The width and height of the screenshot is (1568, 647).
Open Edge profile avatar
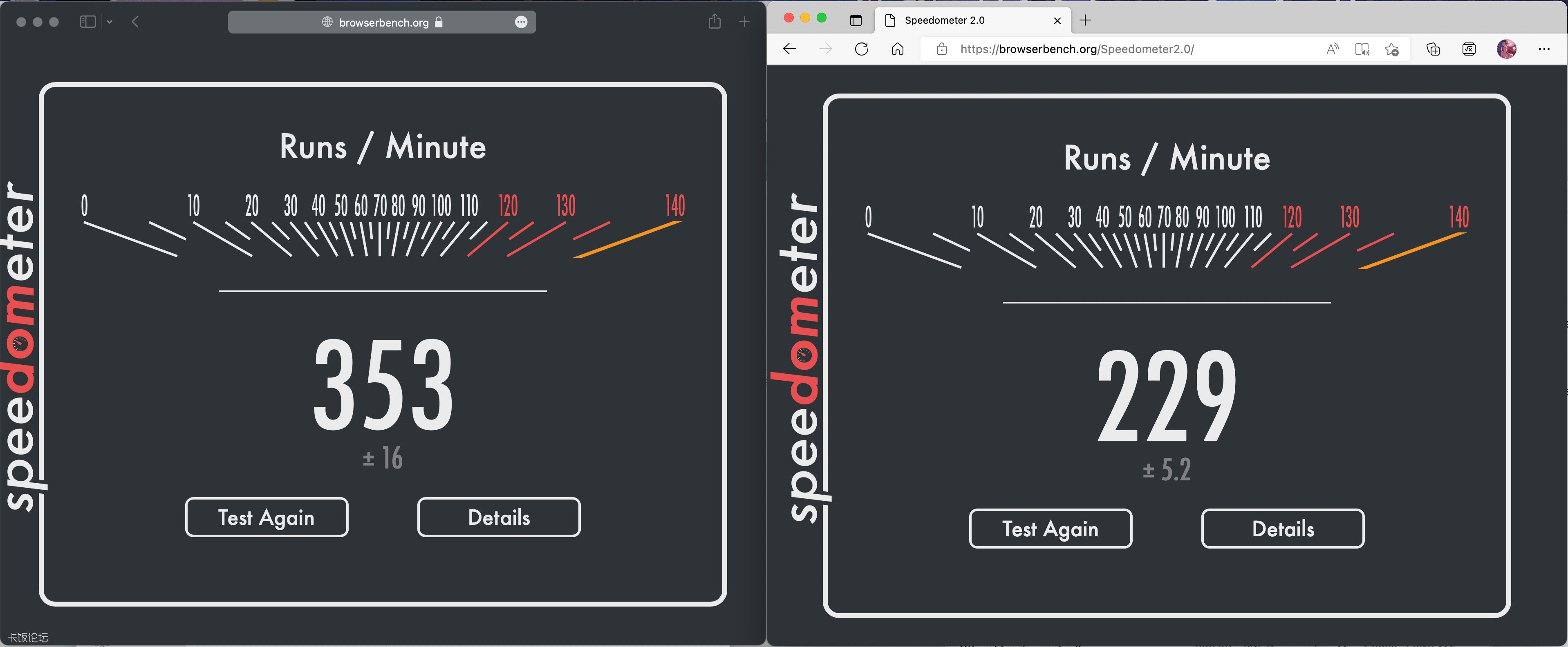1507,49
